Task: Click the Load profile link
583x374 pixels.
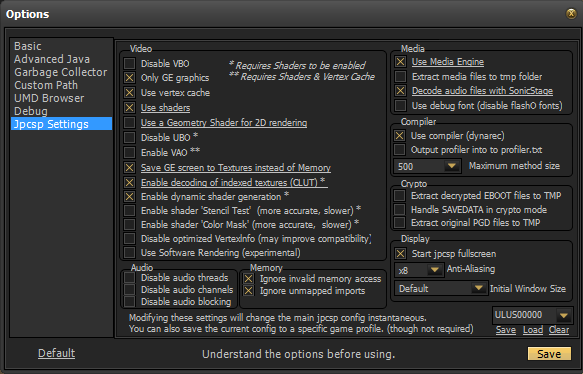Action: (x=533, y=330)
